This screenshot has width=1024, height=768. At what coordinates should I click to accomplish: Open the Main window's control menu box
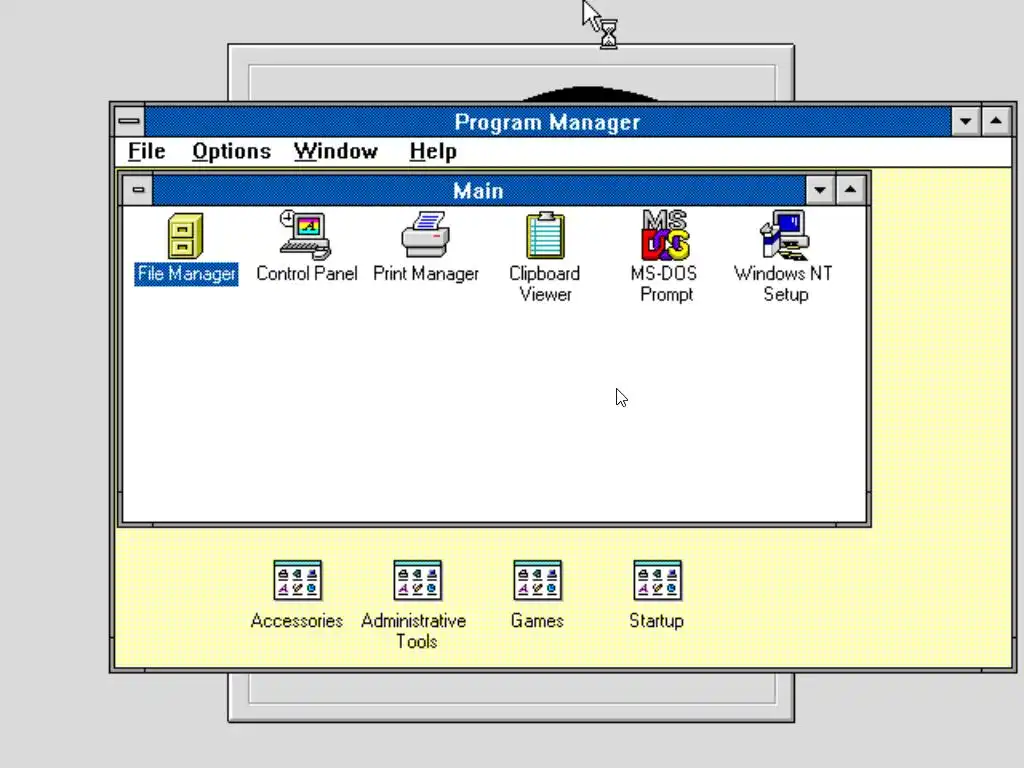point(138,190)
